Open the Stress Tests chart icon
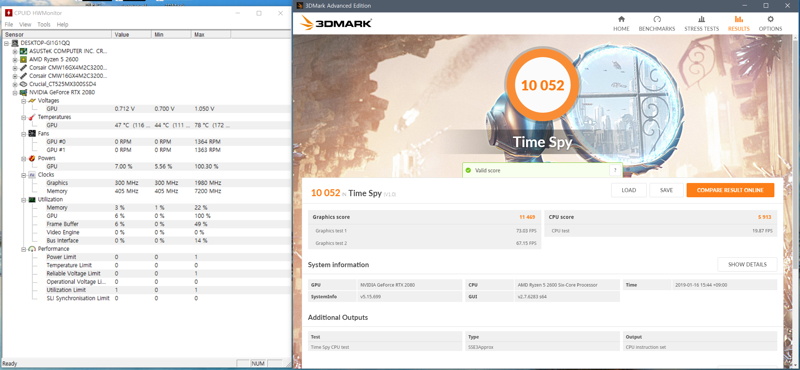This screenshot has width=800, height=370. tap(702, 19)
